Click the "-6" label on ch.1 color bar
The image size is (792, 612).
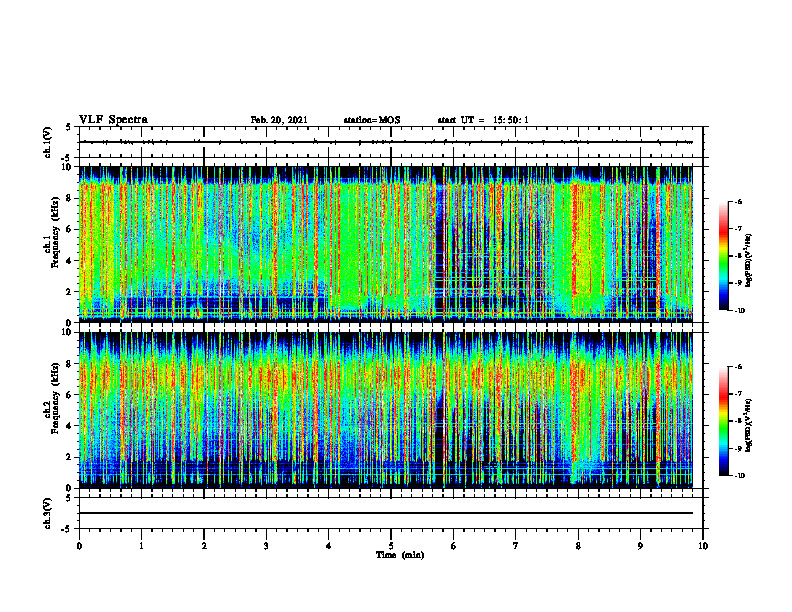[738, 201]
